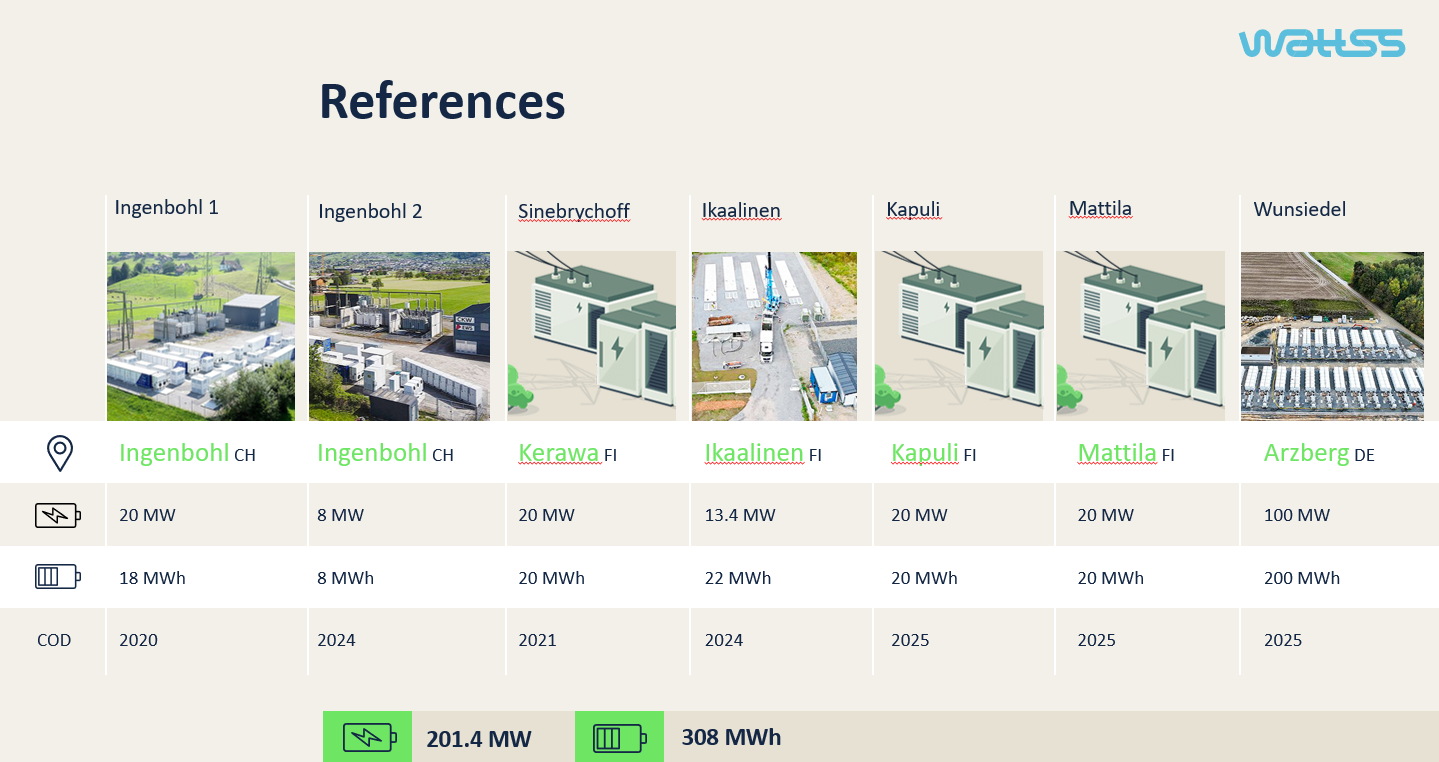The width and height of the screenshot is (1439, 762).
Task: Click the References slide title
Action: (442, 101)
